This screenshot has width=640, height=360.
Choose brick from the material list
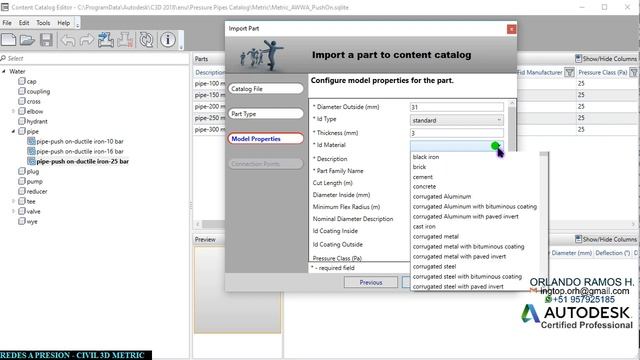point(419,167)
